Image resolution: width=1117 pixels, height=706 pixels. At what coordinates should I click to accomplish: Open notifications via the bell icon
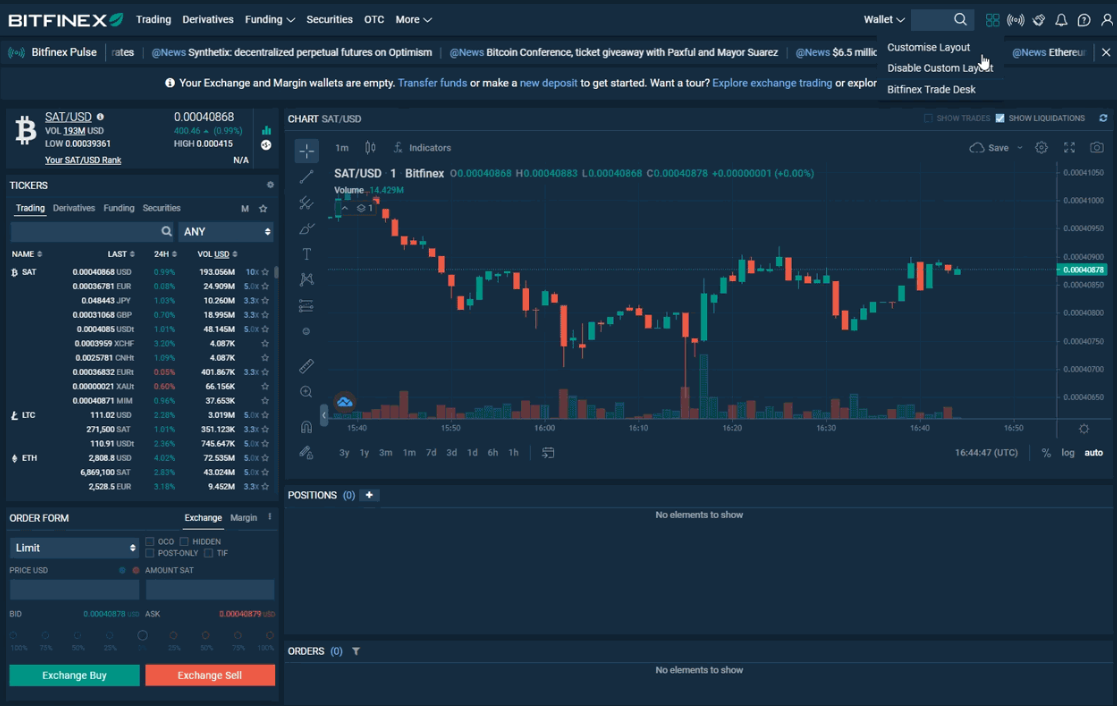click(x=1061, y=19)
